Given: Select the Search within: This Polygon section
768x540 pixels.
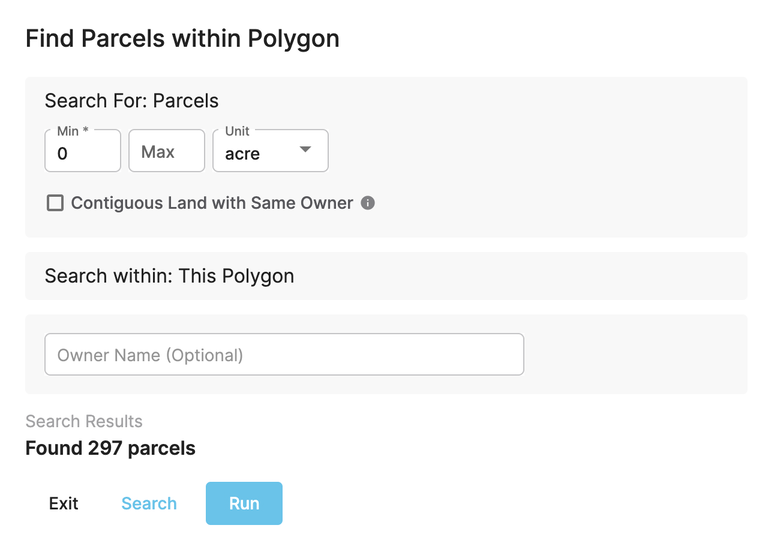Looking at the screenshot, I should (x=170, y=276).
